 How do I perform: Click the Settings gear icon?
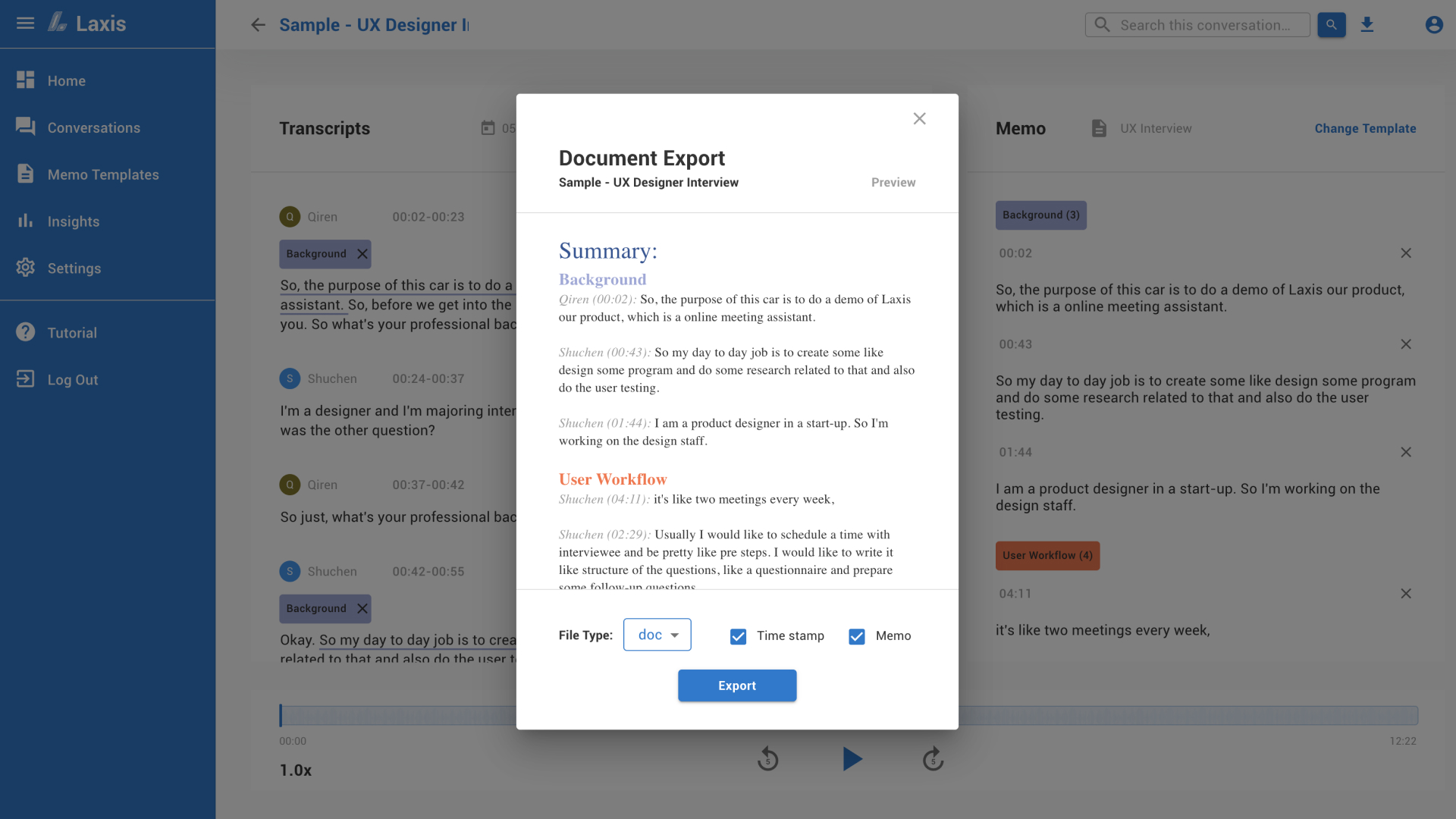(25, 268)
